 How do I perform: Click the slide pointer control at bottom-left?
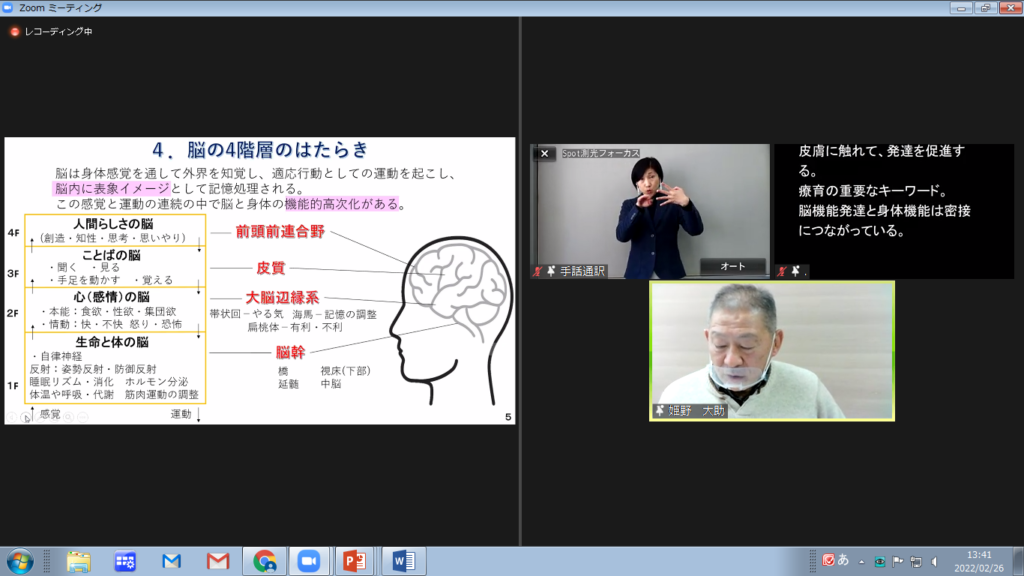27,418
